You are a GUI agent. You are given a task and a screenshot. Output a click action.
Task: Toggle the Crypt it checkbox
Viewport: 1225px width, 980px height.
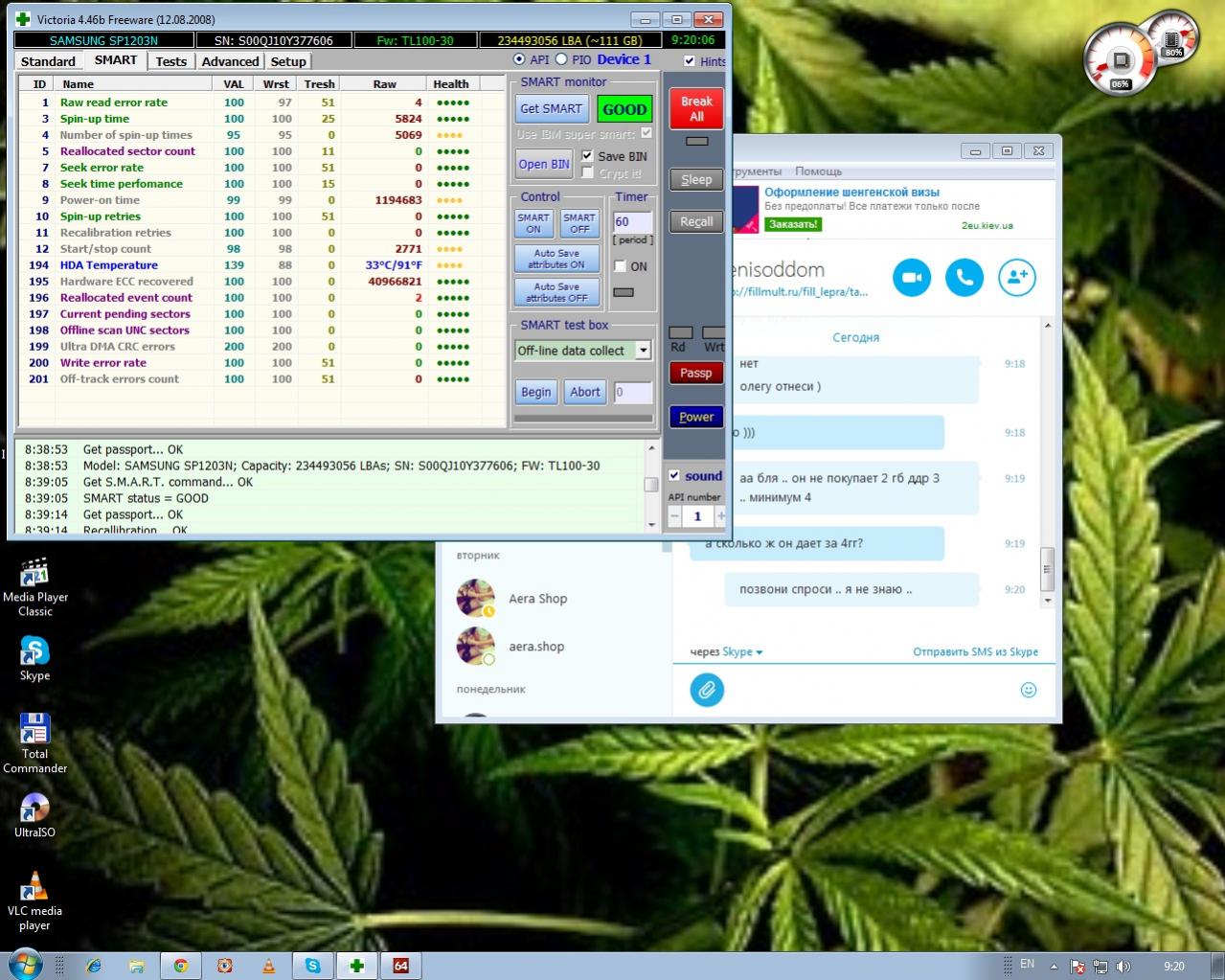tap(587, 173)
